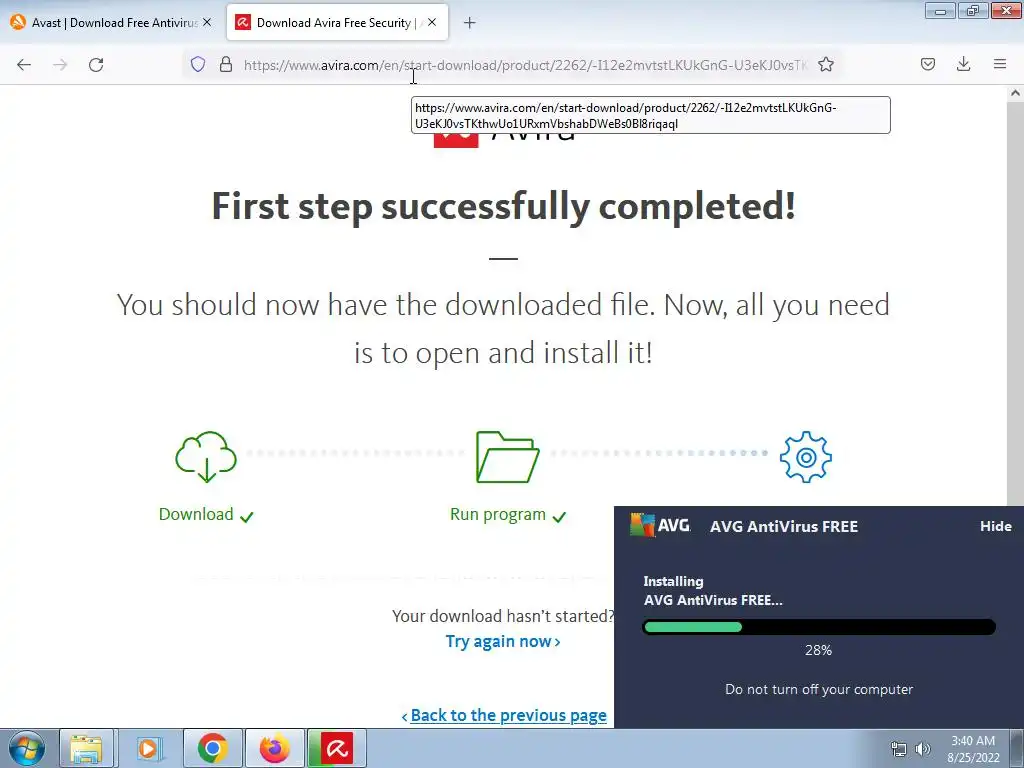
Task: Close the Avast Download Free Antivirus tab
Action: pyautogui.click(x=207, y=22)
